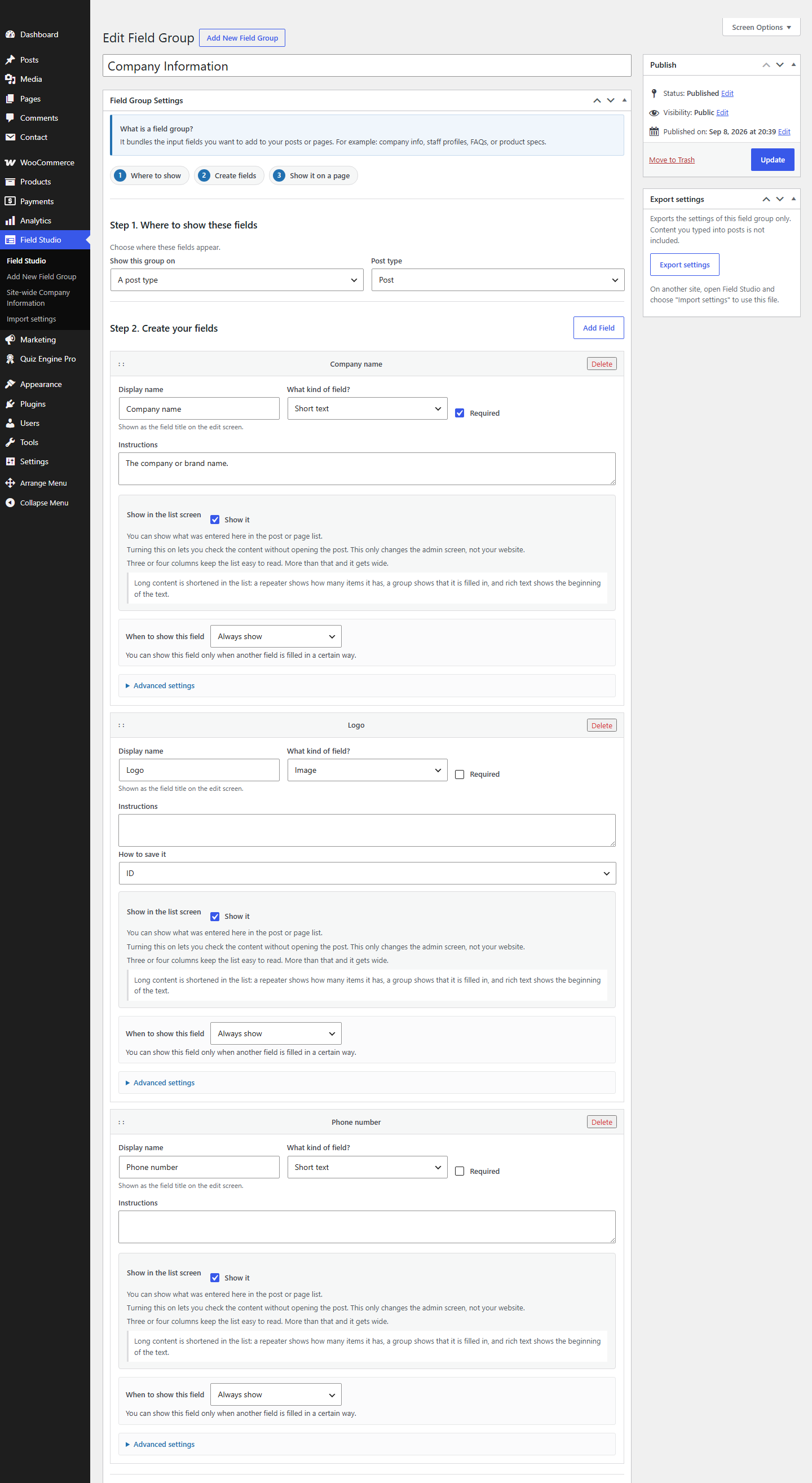Jump to Create fields step
The image size is (812, 1483).
[229, 175]
